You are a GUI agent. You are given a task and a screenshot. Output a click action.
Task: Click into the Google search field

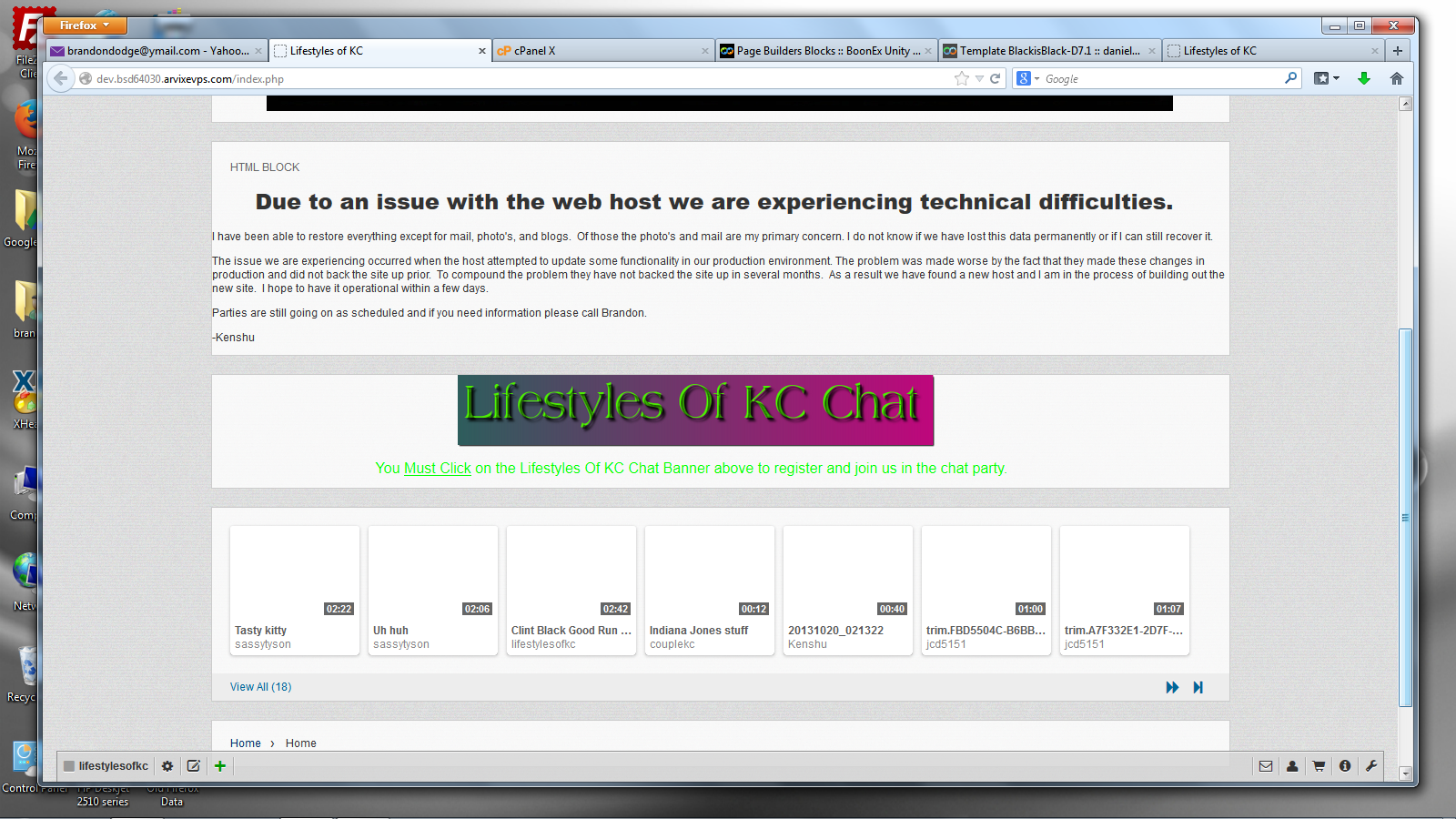1160,79
